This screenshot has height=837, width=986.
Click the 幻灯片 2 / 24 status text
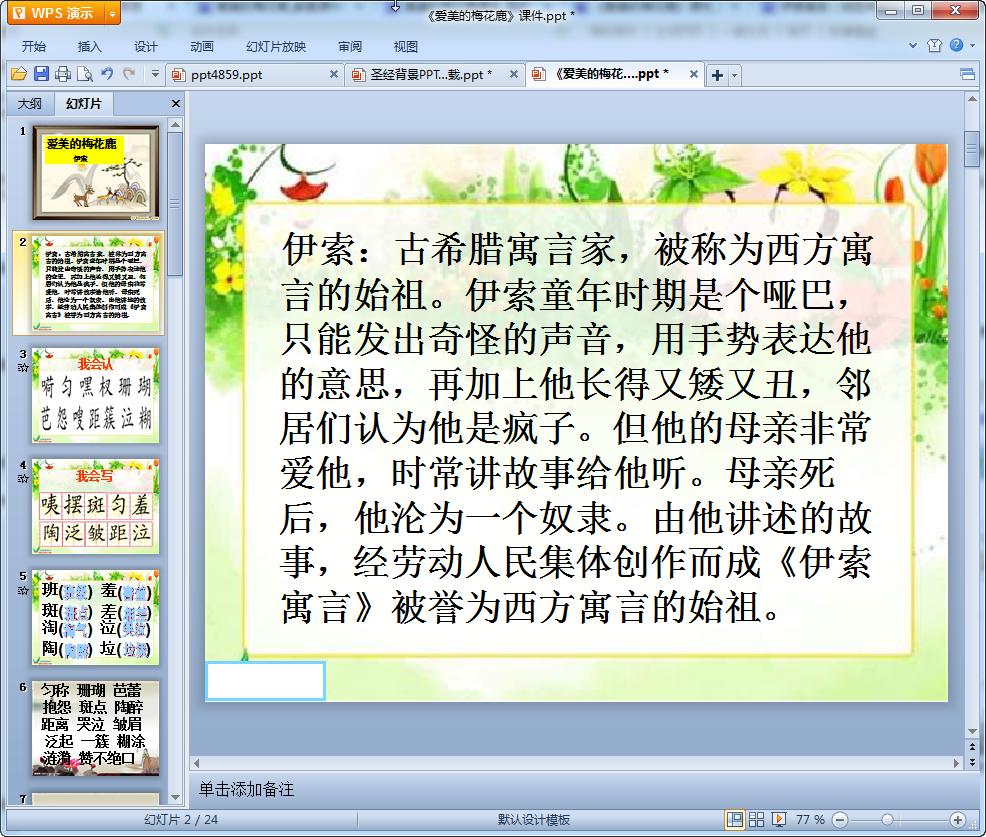point(180,819)
